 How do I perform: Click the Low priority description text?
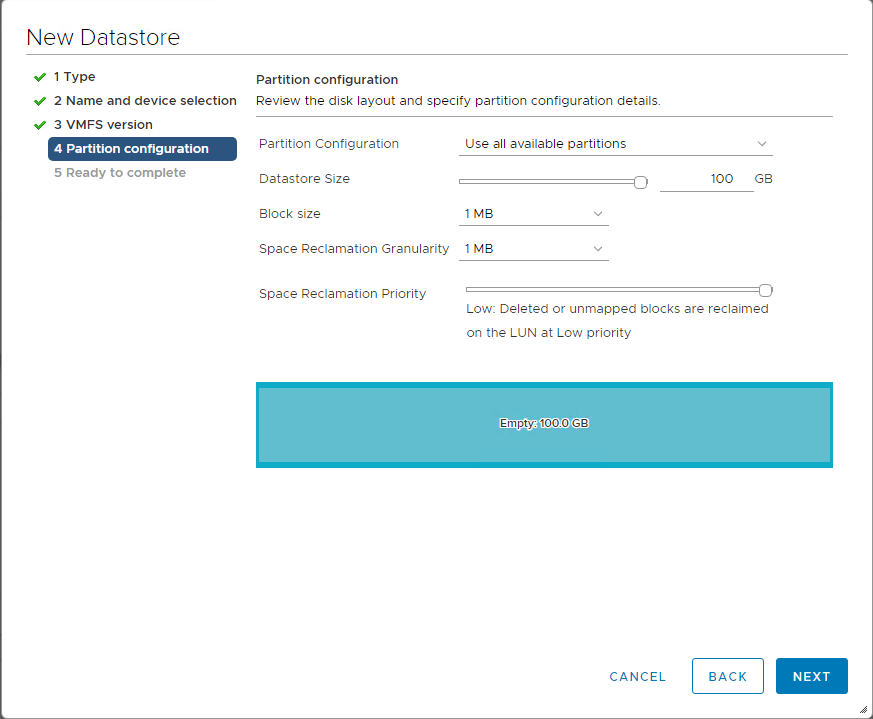pos(617,321)
